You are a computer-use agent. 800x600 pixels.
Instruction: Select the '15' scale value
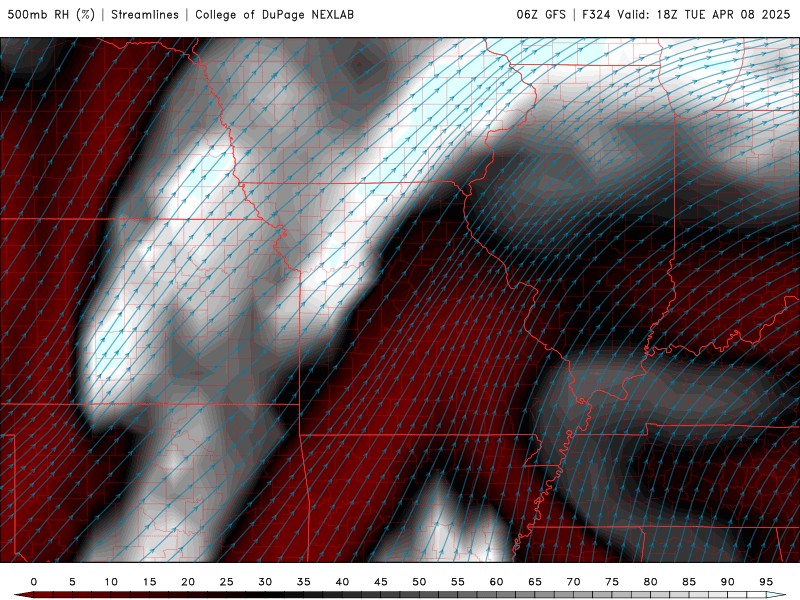point(149,582)
